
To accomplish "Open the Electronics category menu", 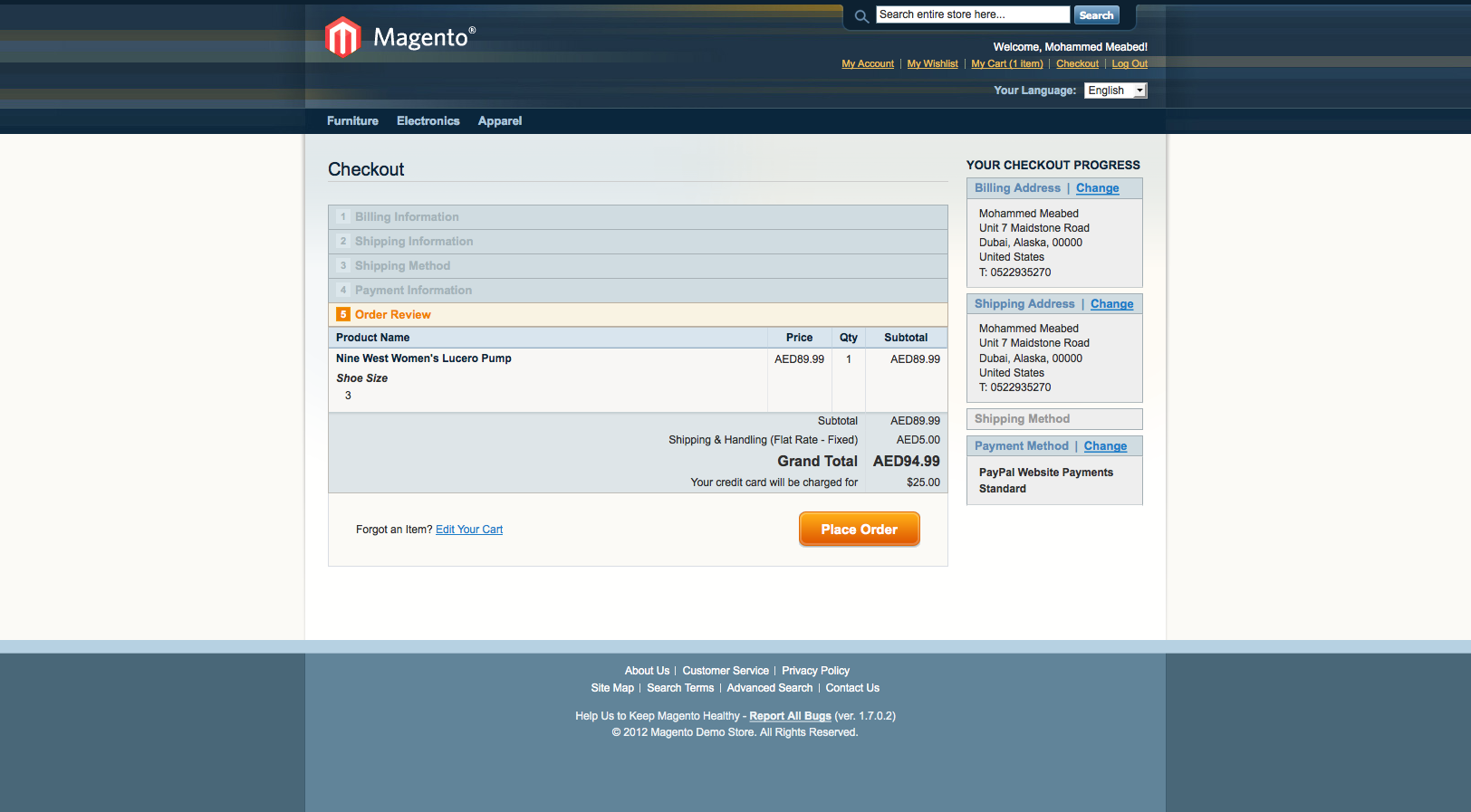I will 428,121.
